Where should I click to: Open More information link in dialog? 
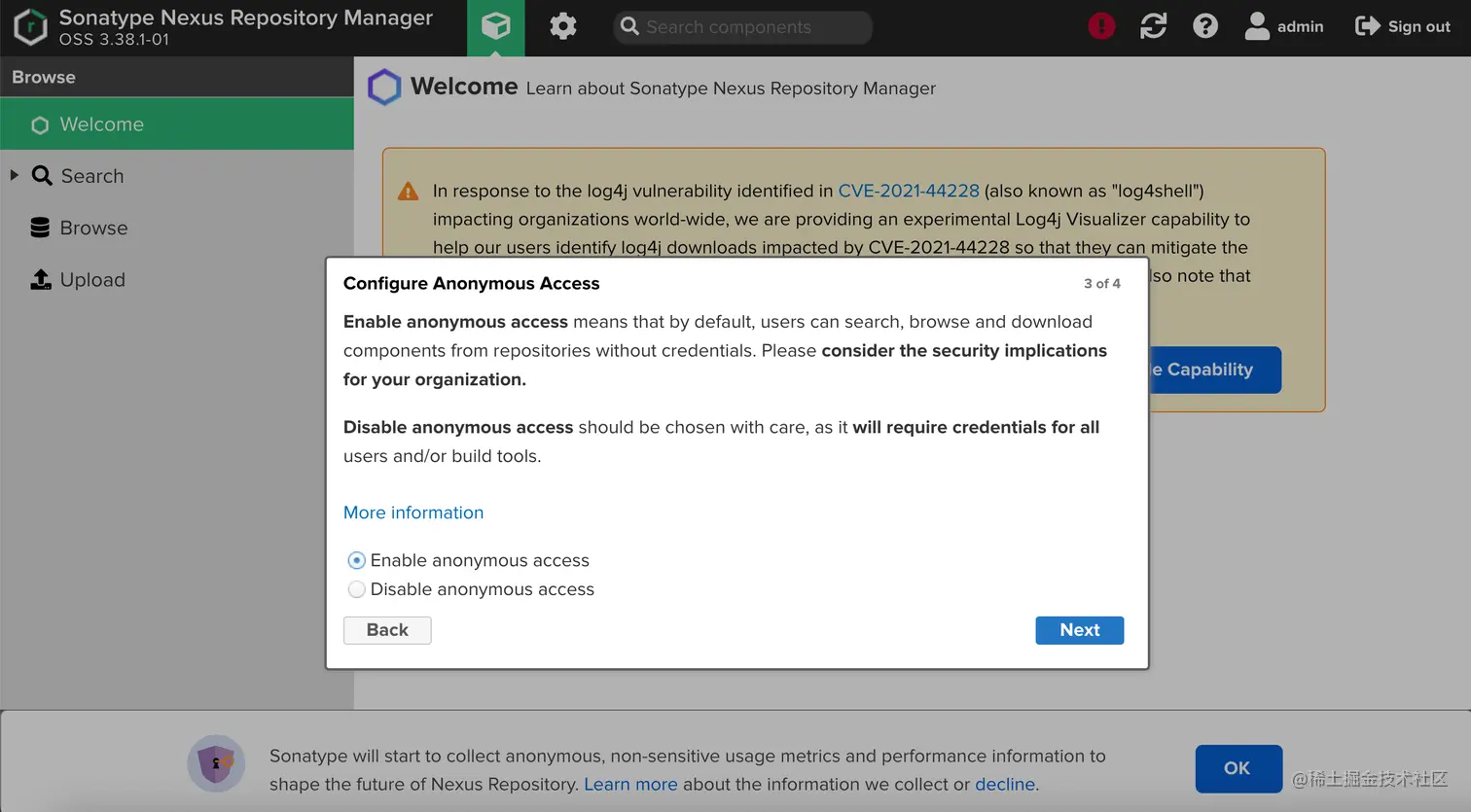point(413,512)
